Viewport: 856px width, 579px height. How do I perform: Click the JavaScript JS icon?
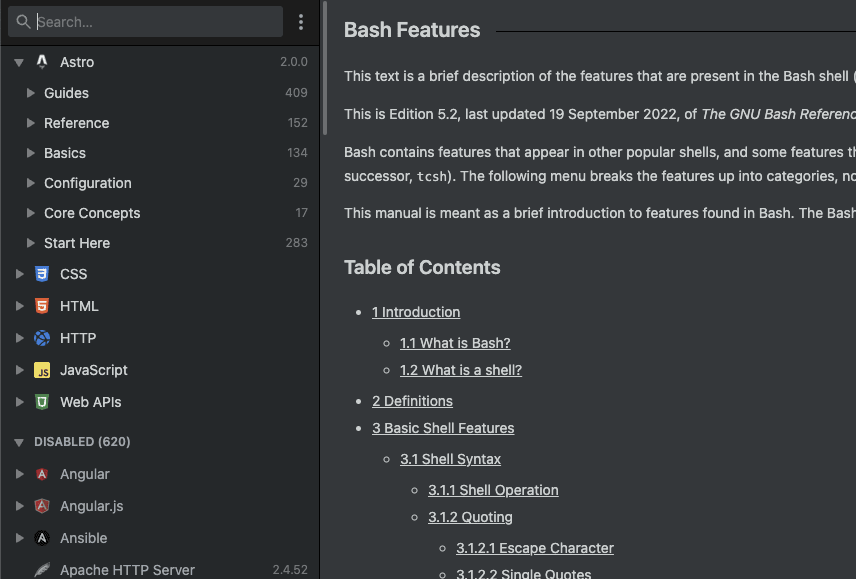(x=42, y=370)
